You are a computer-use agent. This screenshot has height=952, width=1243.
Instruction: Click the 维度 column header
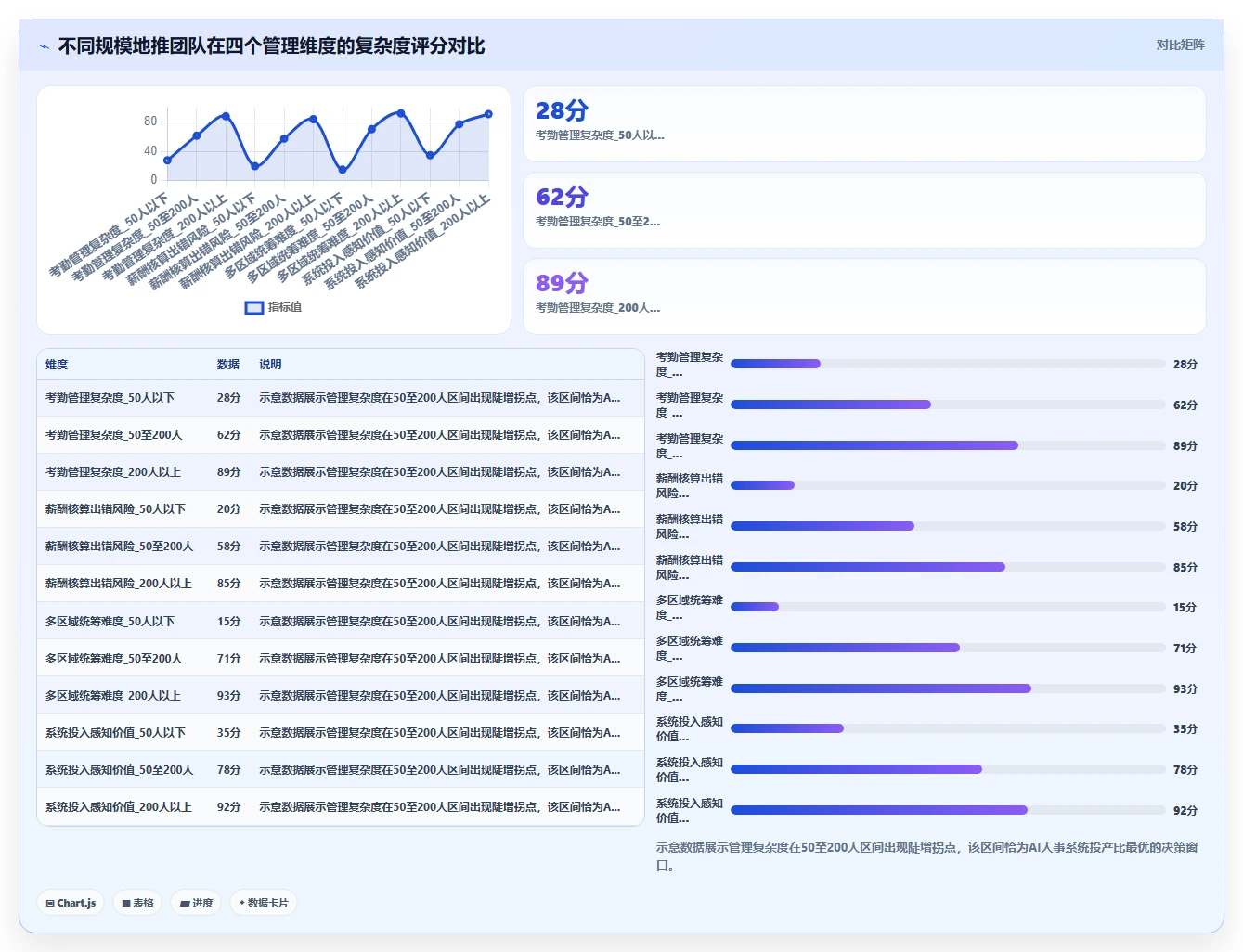coord(57,365)
